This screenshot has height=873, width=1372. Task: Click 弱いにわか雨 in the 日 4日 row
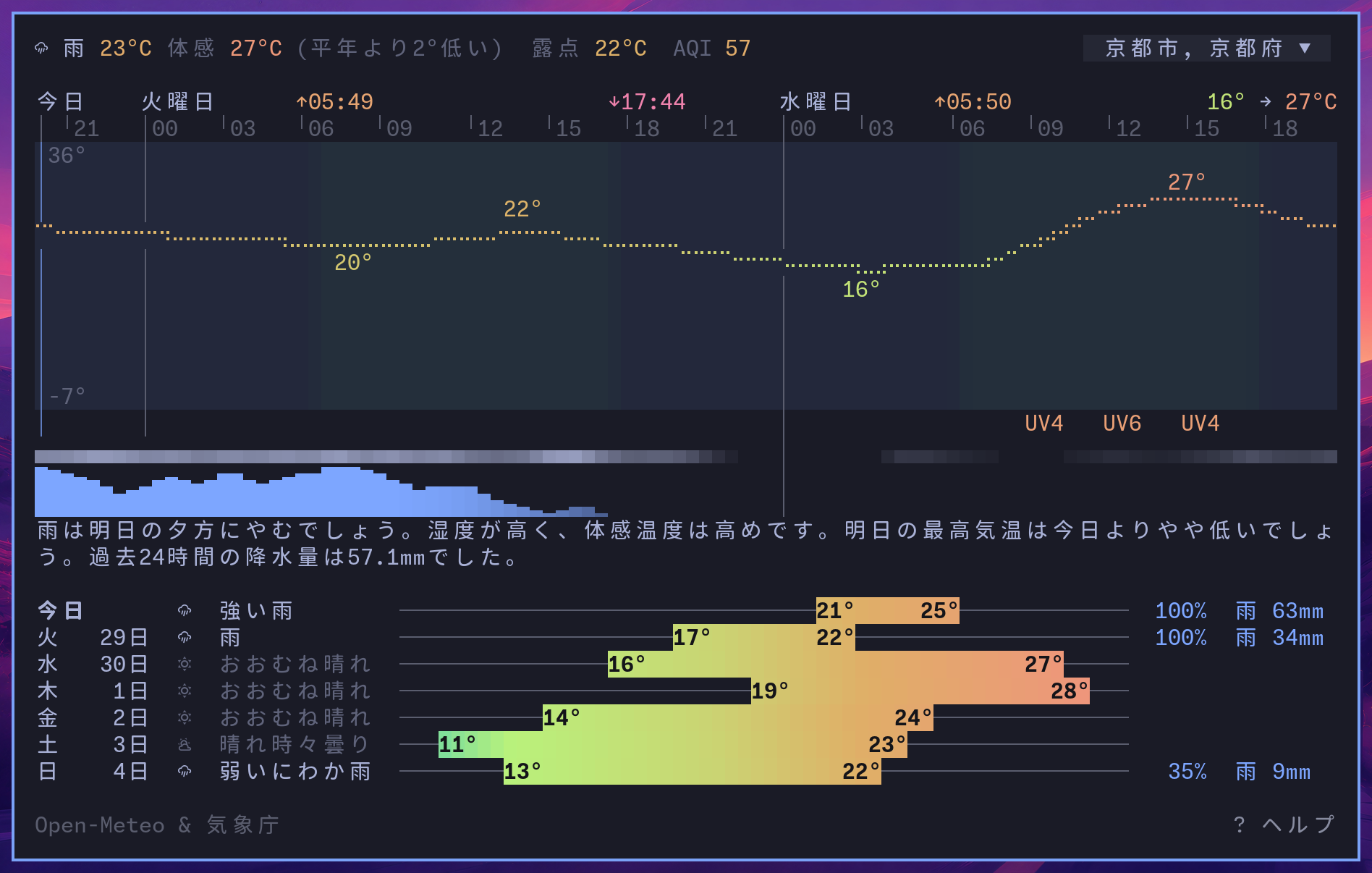pyautogui.click(x=295, y=772)
